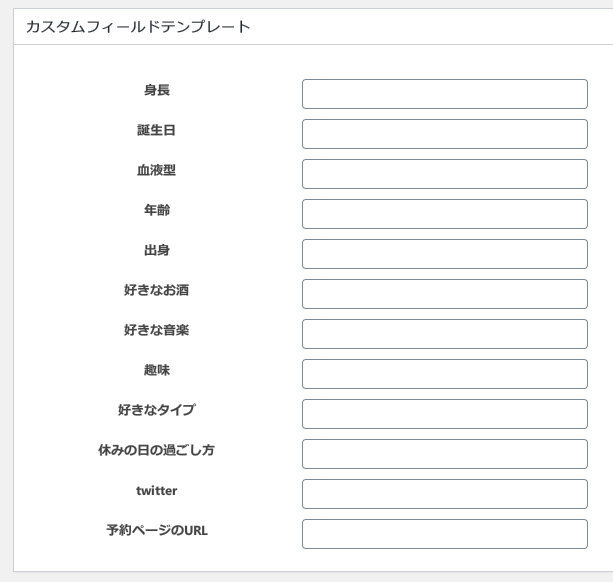Click the 身長 field label
This screenshot has height=582, width=613.
(x=157, y=90)
